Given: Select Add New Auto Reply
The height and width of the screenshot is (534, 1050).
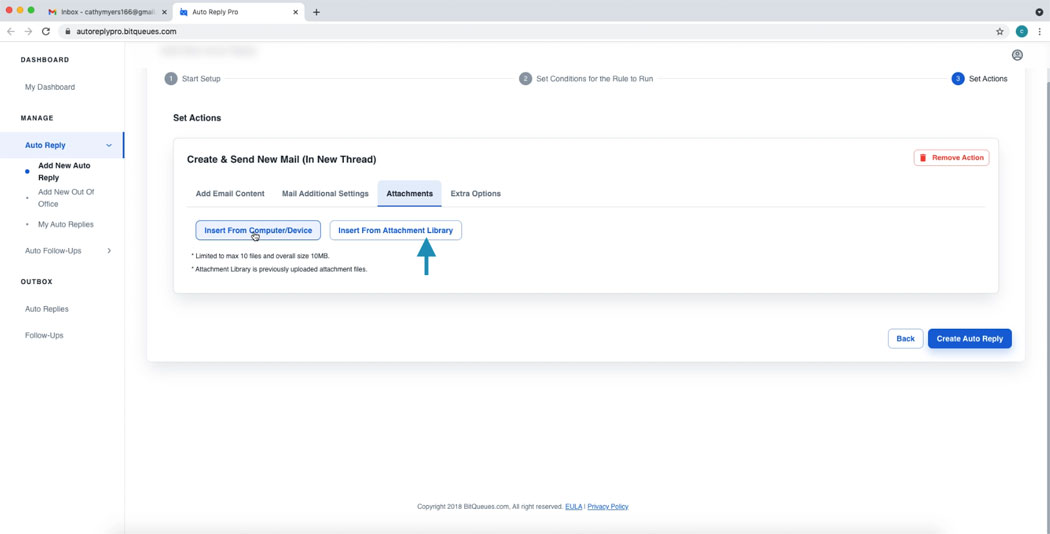Looking at the screenshot, I should (64, 172).
